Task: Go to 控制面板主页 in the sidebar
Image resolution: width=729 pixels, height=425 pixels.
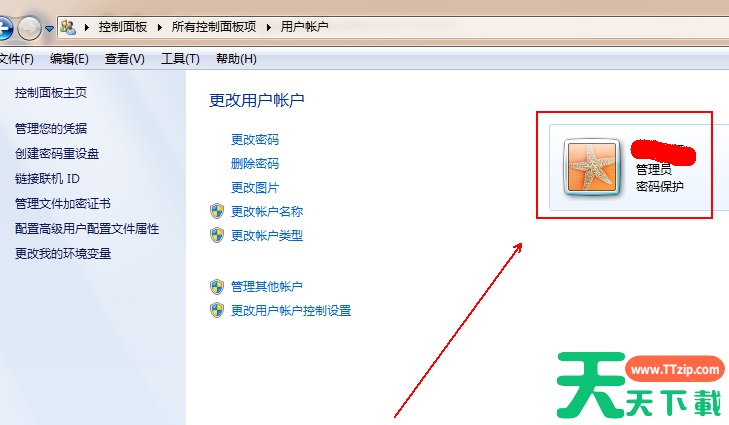Action: (x=51, y=93)
